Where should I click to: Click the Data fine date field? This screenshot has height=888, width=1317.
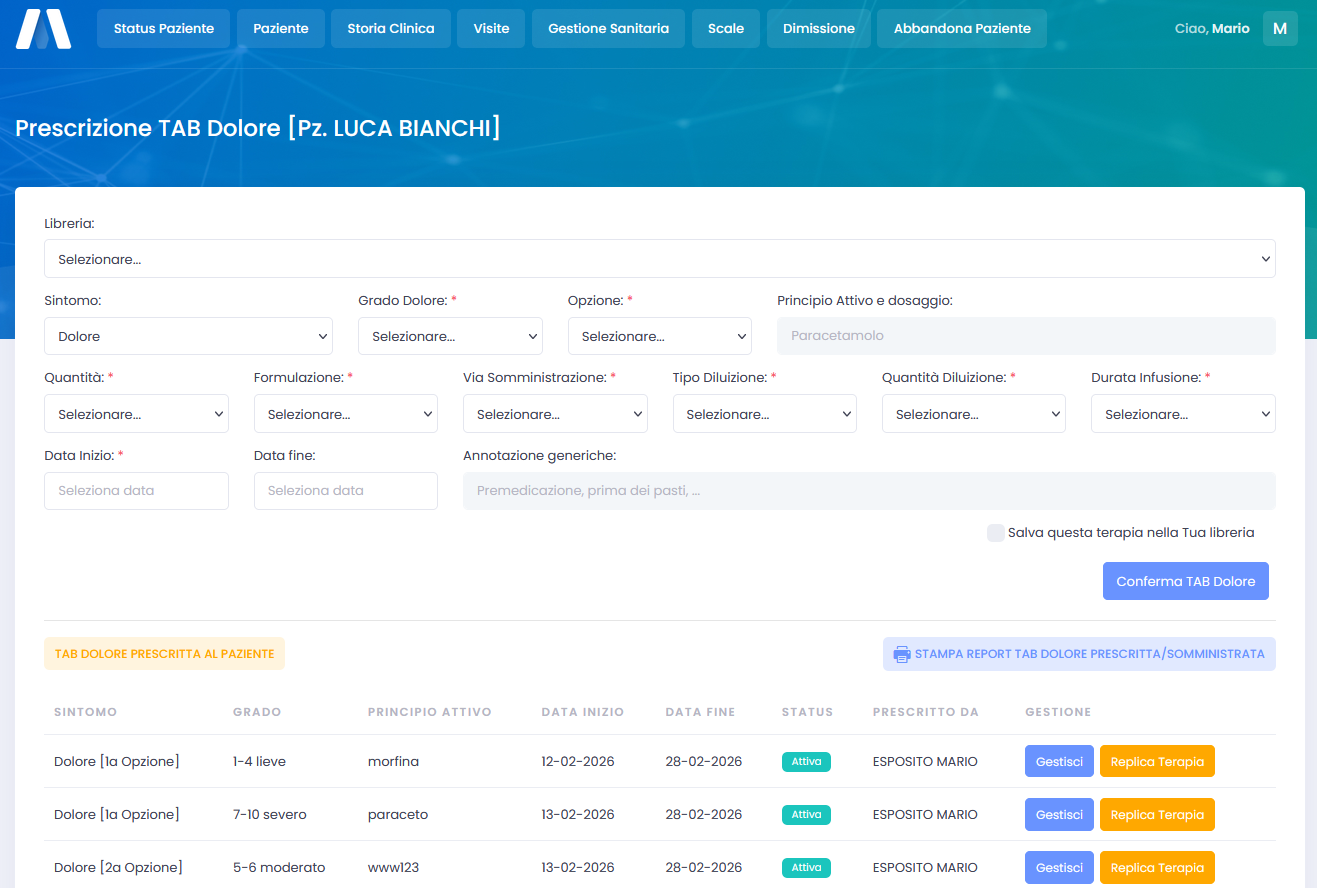[346, 491]
